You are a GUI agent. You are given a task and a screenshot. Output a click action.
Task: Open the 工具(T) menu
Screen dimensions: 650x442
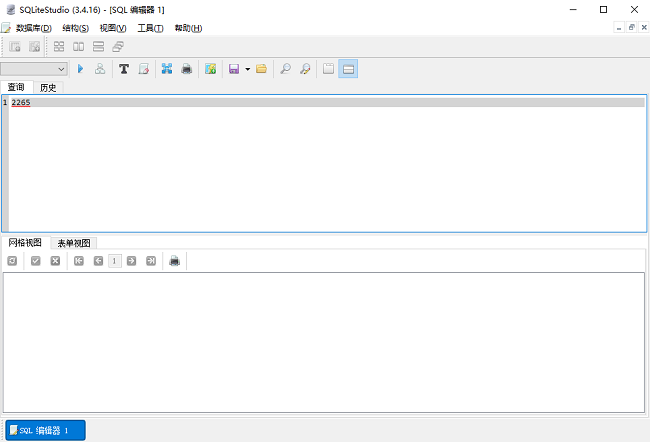click(x=150, y=28)
